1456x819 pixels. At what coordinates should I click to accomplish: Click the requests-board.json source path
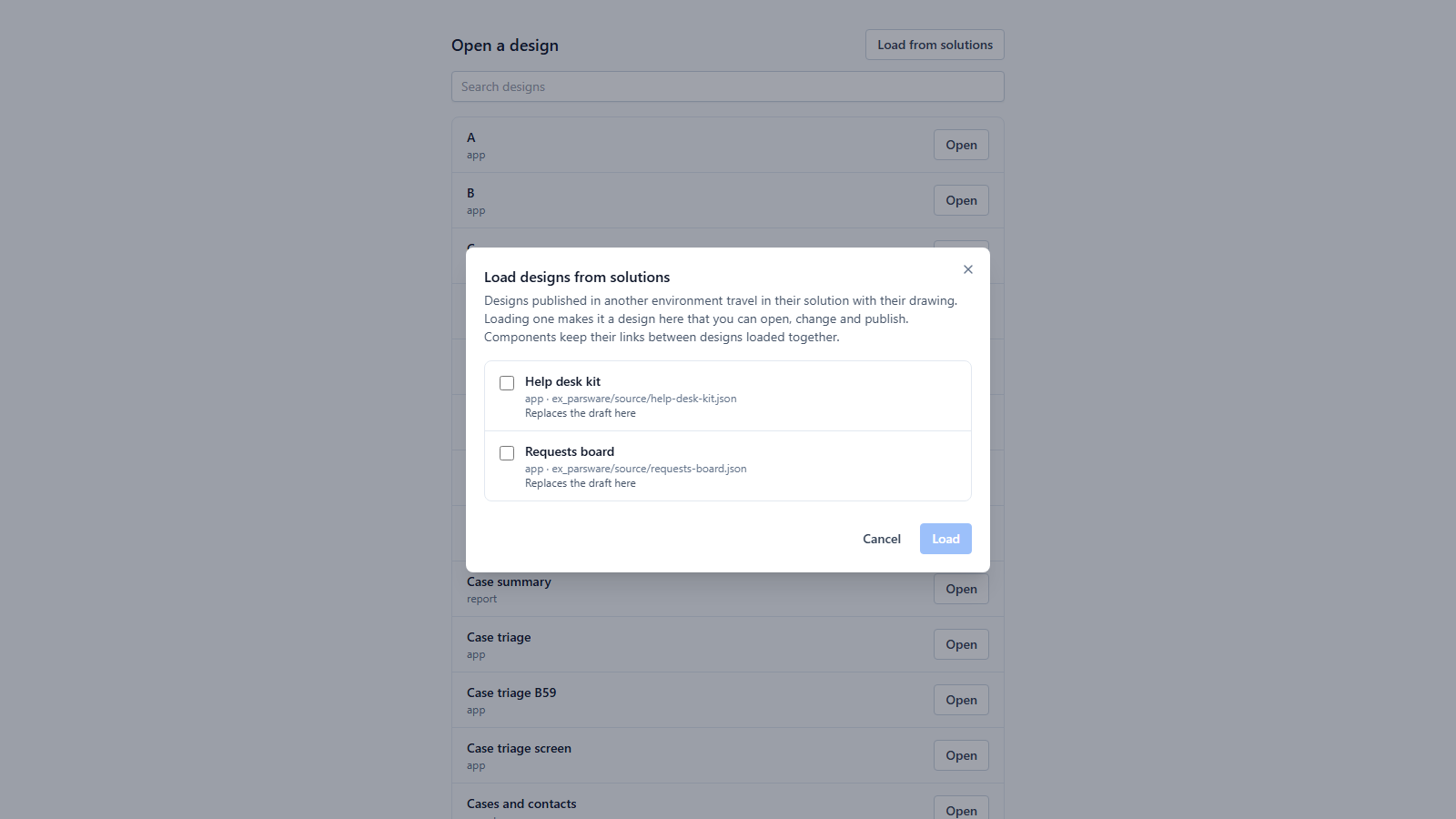point(649,469)
